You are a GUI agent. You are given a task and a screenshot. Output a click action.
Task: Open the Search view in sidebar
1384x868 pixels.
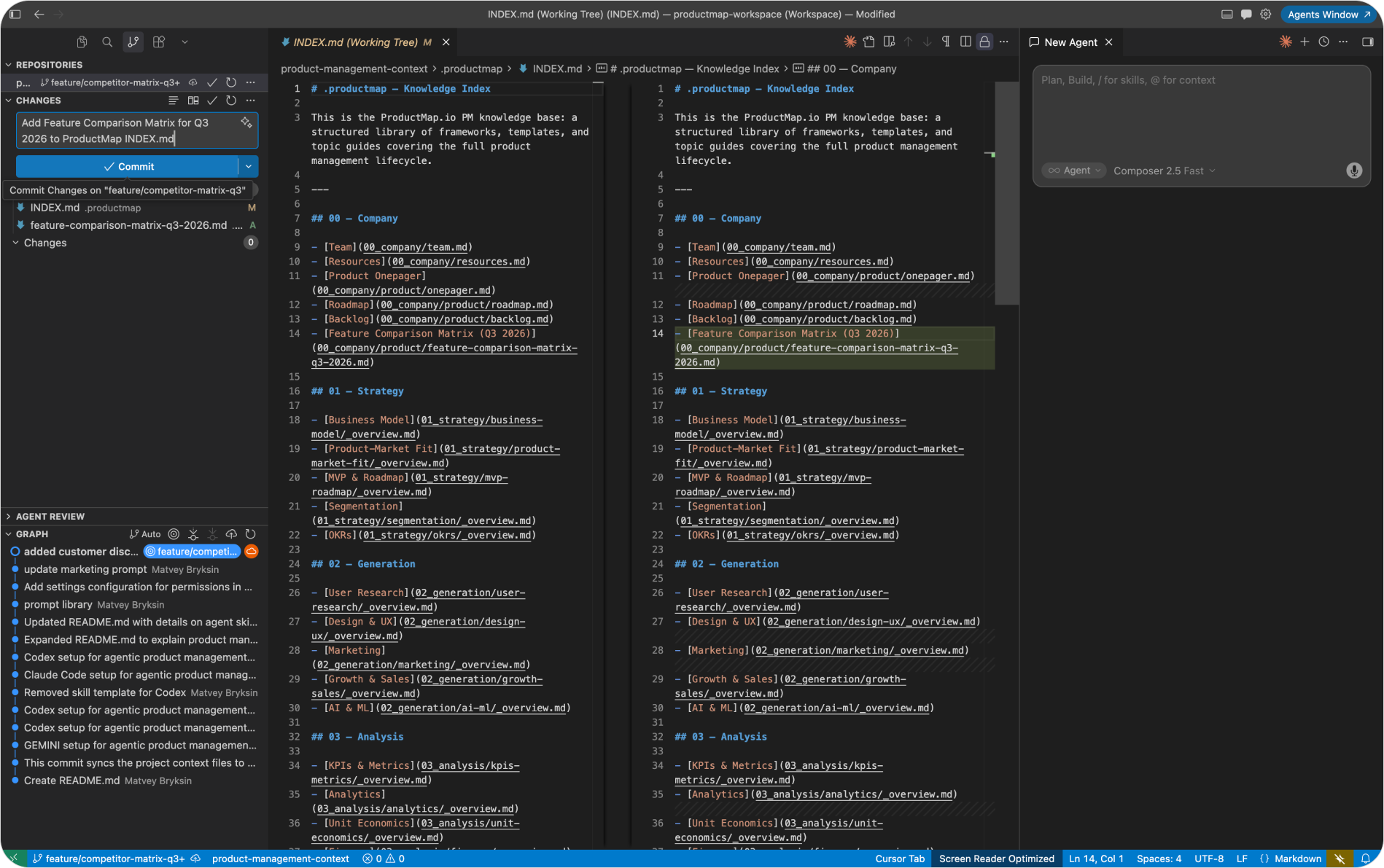(107, 42)
